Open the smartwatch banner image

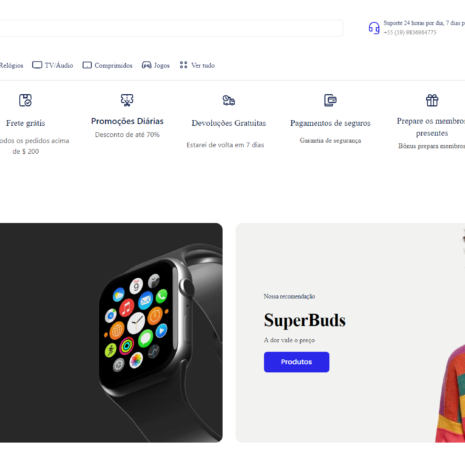(x=111, y=333)
